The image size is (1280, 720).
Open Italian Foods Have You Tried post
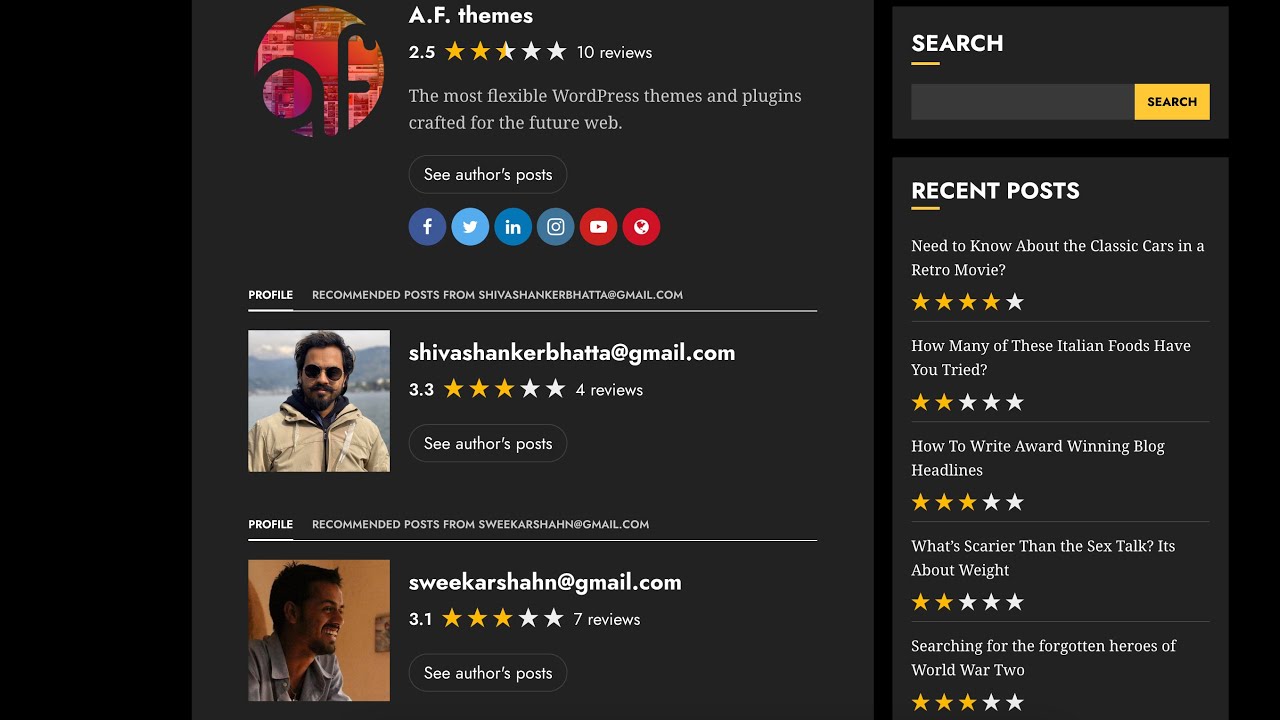point(1051,358)
